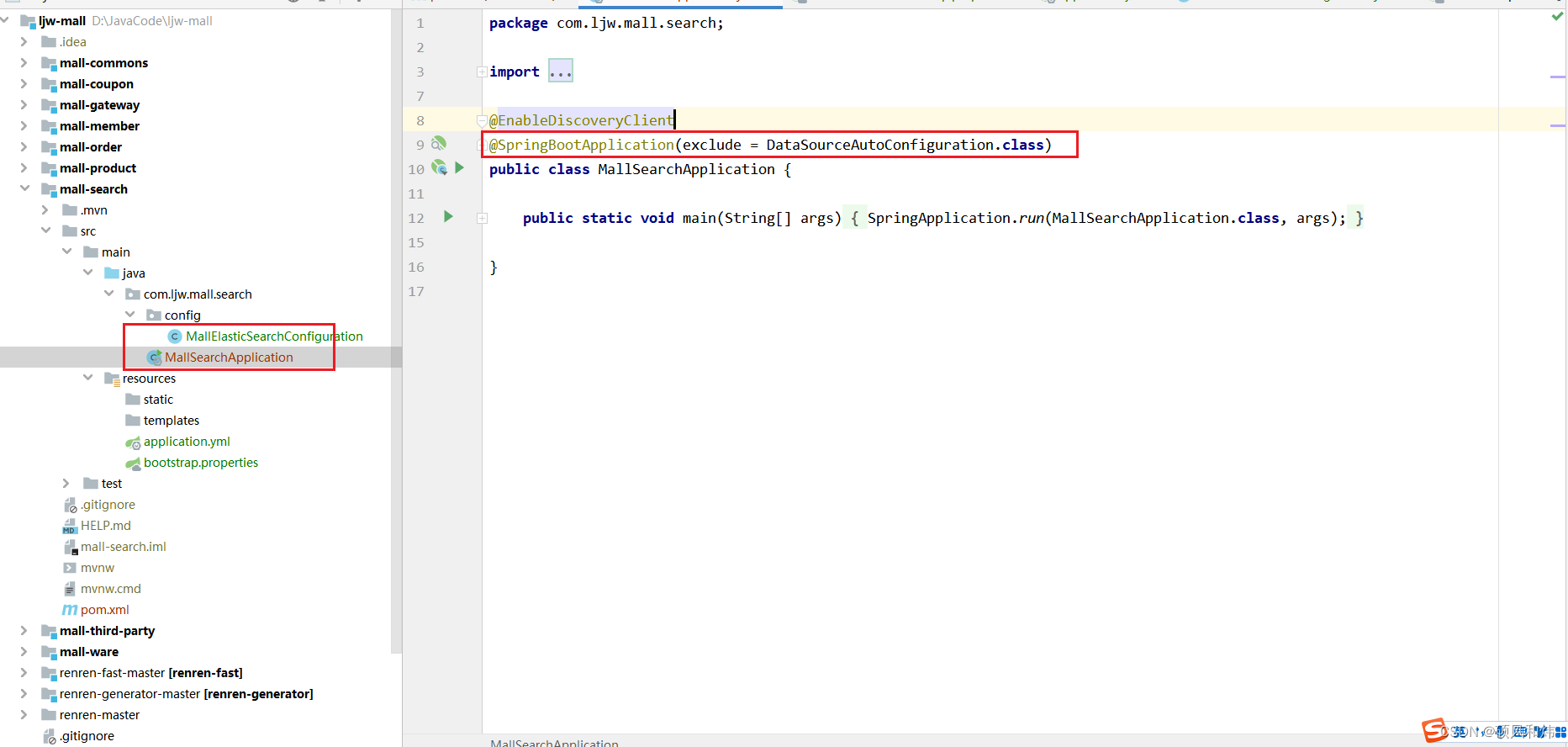This screenshot has height=747, width=1568.
Task: Expand the mall-commons module
Action: [24, 63]
